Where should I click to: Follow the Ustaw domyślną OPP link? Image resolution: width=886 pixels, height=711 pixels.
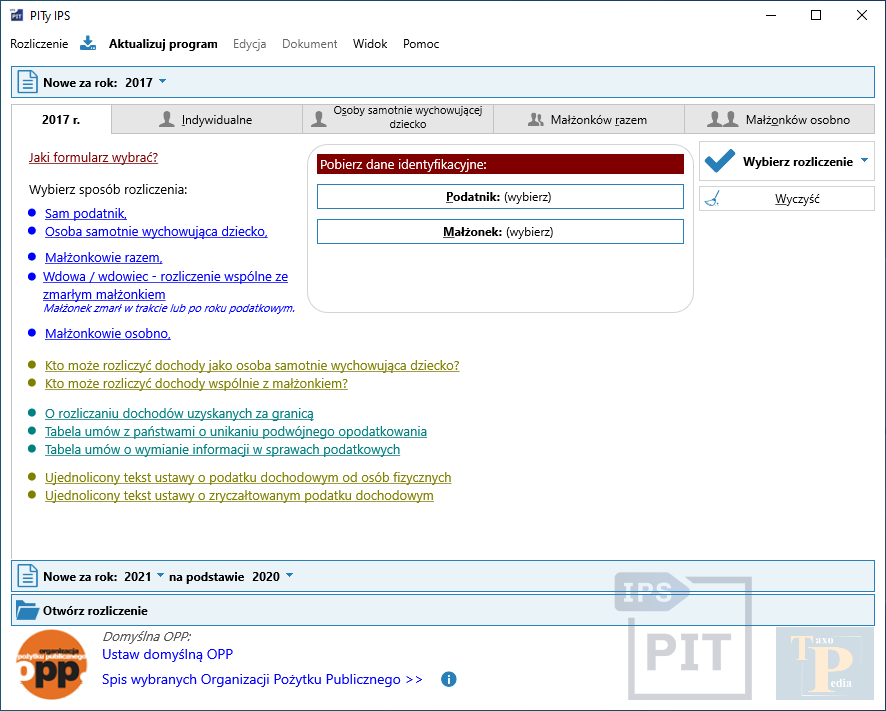click(167, 655)
